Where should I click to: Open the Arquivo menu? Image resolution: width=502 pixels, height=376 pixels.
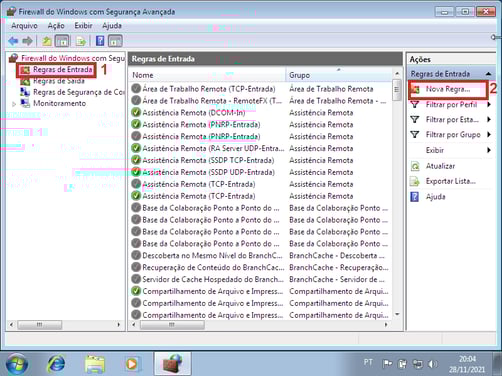(x=24, y=26)
